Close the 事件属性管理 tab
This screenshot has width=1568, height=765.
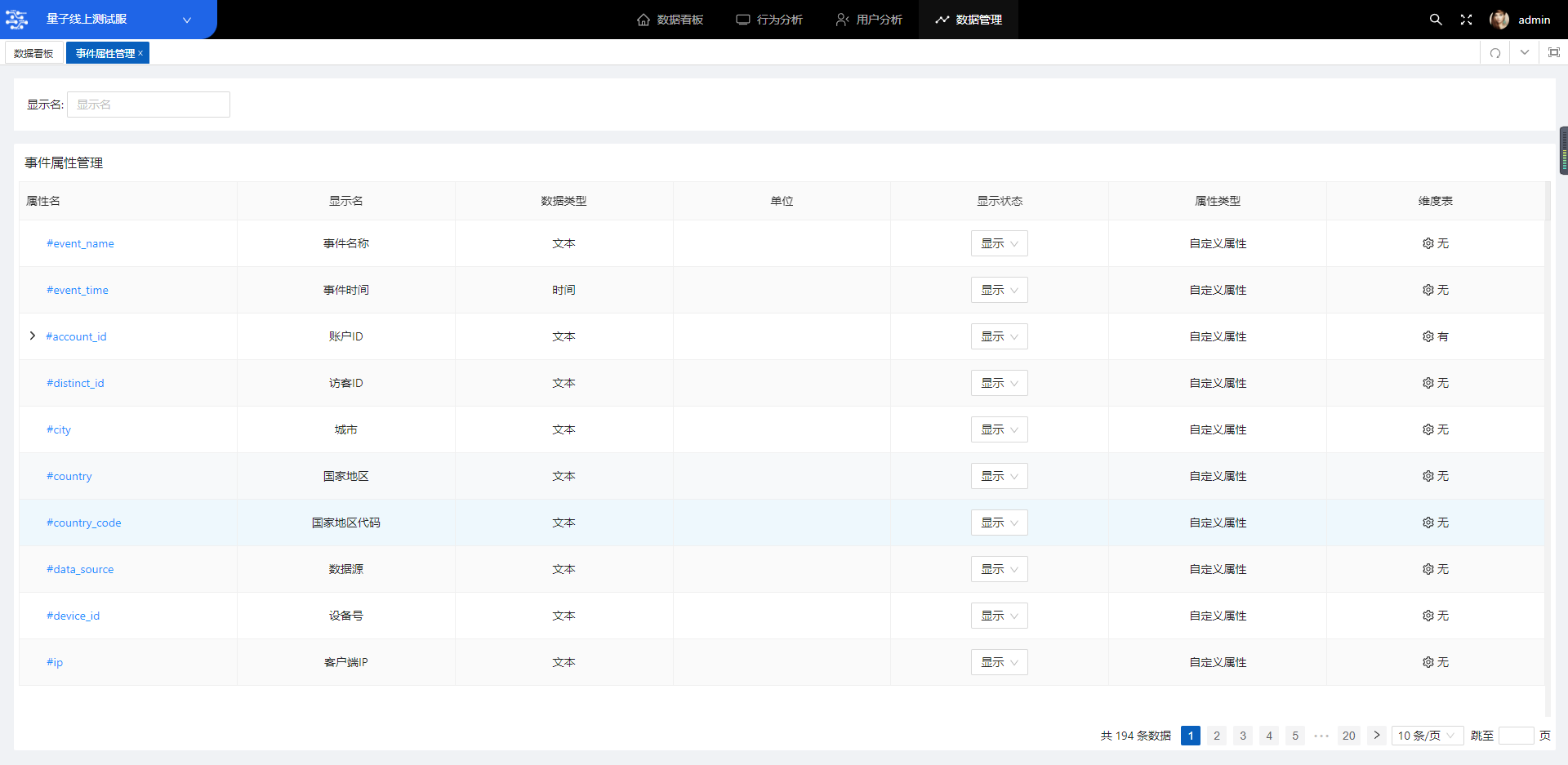point(140,53)
